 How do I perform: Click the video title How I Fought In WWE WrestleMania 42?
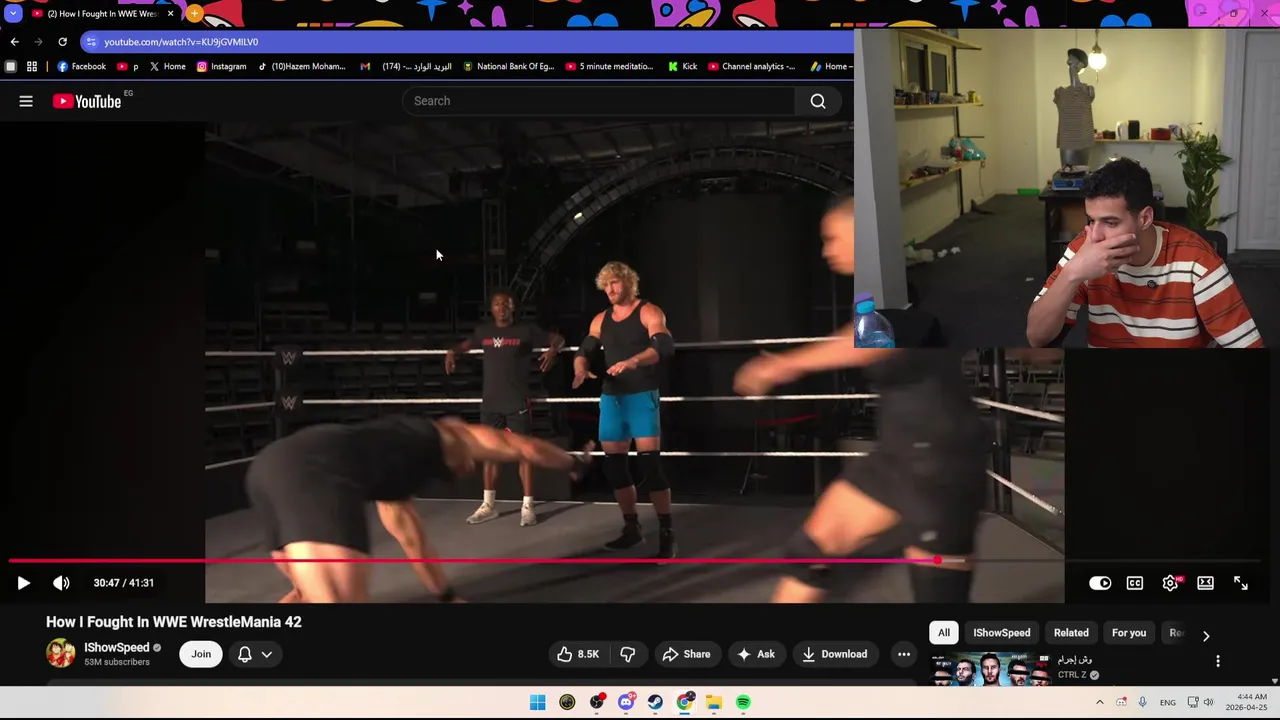(174, 622)
